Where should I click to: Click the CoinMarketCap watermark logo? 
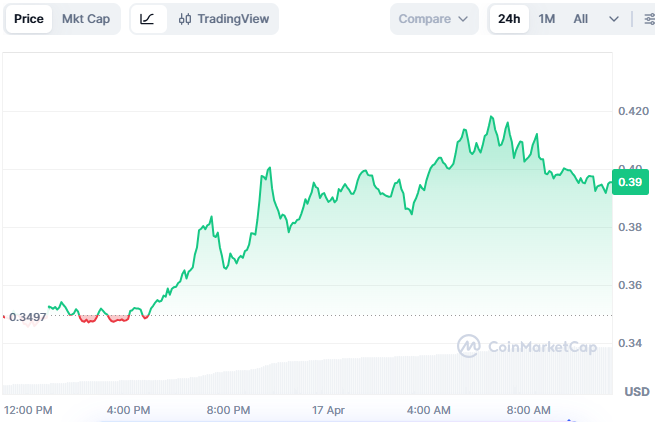(527, 346)
